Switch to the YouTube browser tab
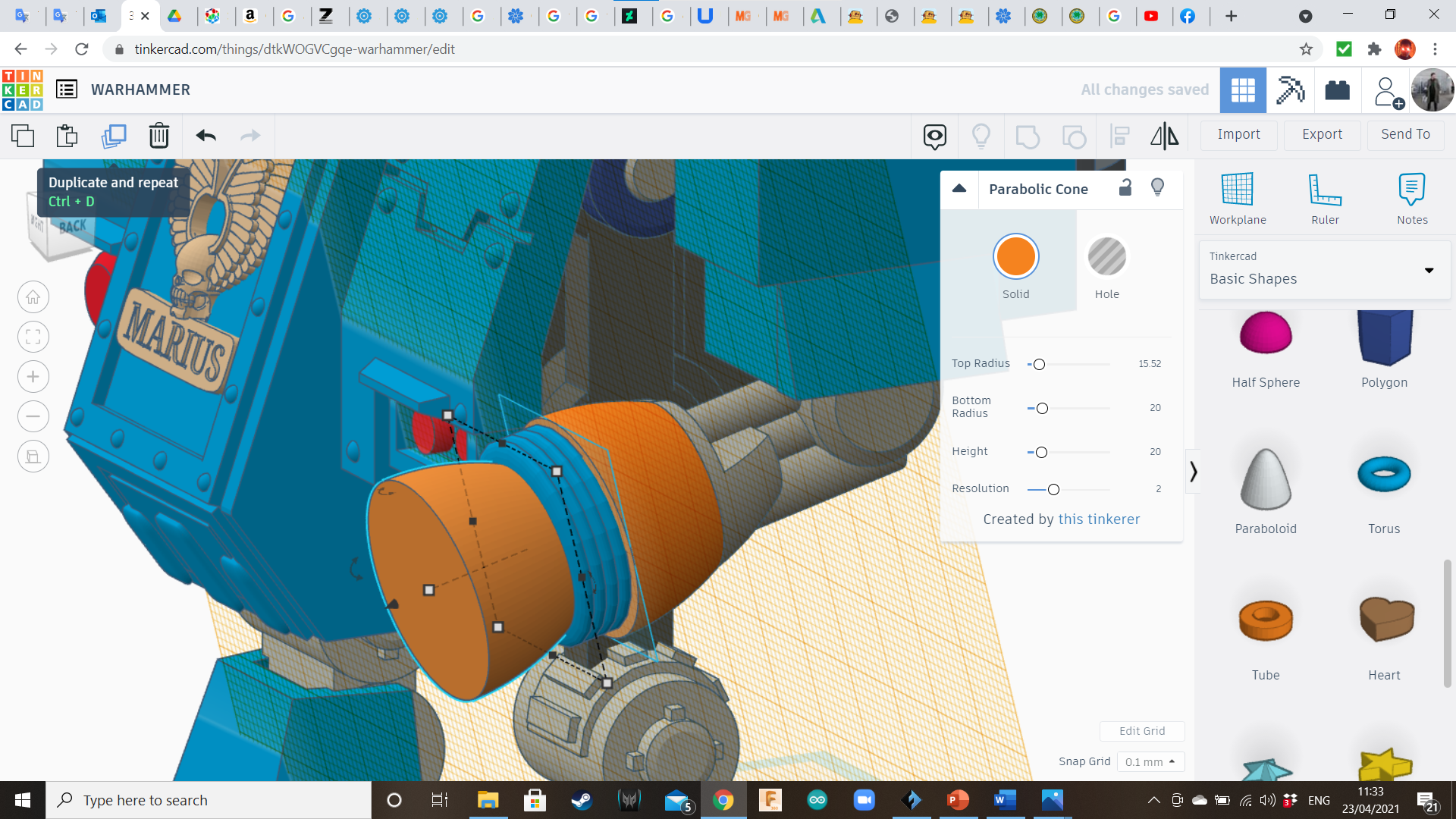 coord(1151,16)
